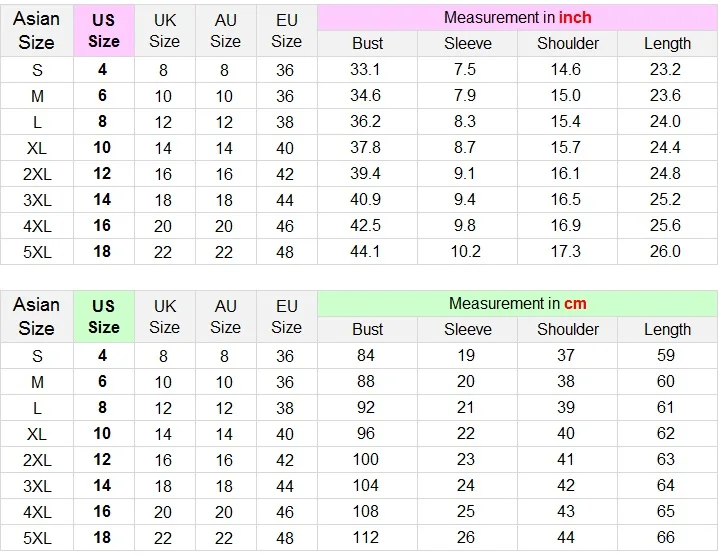
Task: Click the EU Size header in bottom table
Action: (x=287, y=316)
